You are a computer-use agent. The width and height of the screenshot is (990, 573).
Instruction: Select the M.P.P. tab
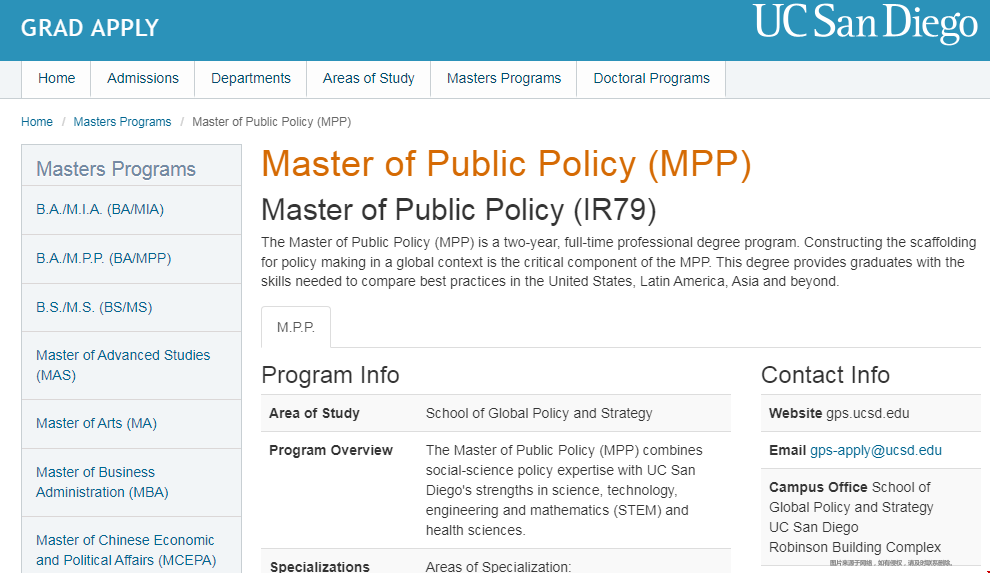(295, 327)
